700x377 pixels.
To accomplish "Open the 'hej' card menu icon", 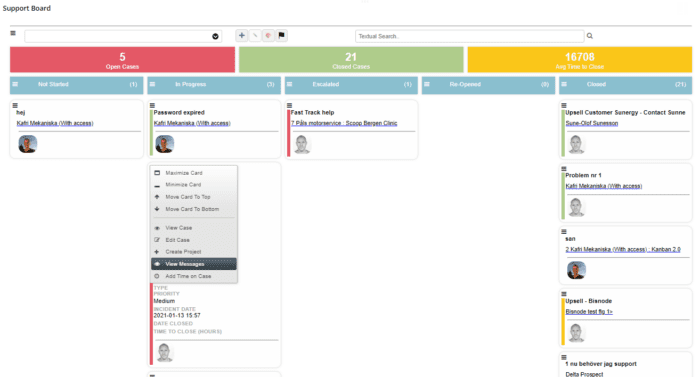I will coord(15,105).
